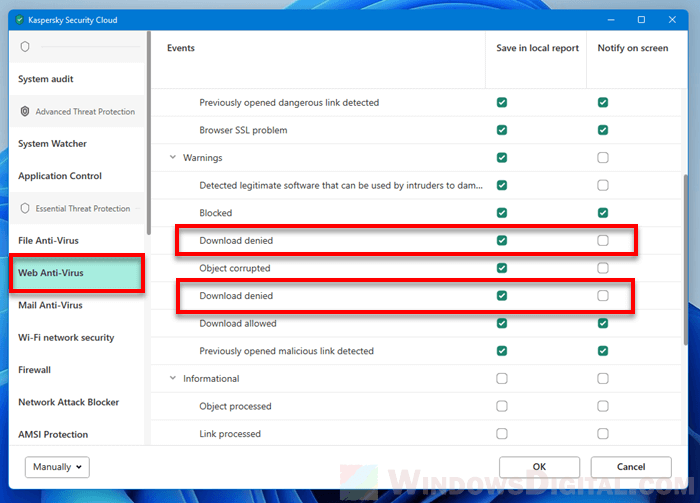This screenshot has height=503, width=700.
Task: Enable Notify on screen for Warnings group
Action: point(603,158)
